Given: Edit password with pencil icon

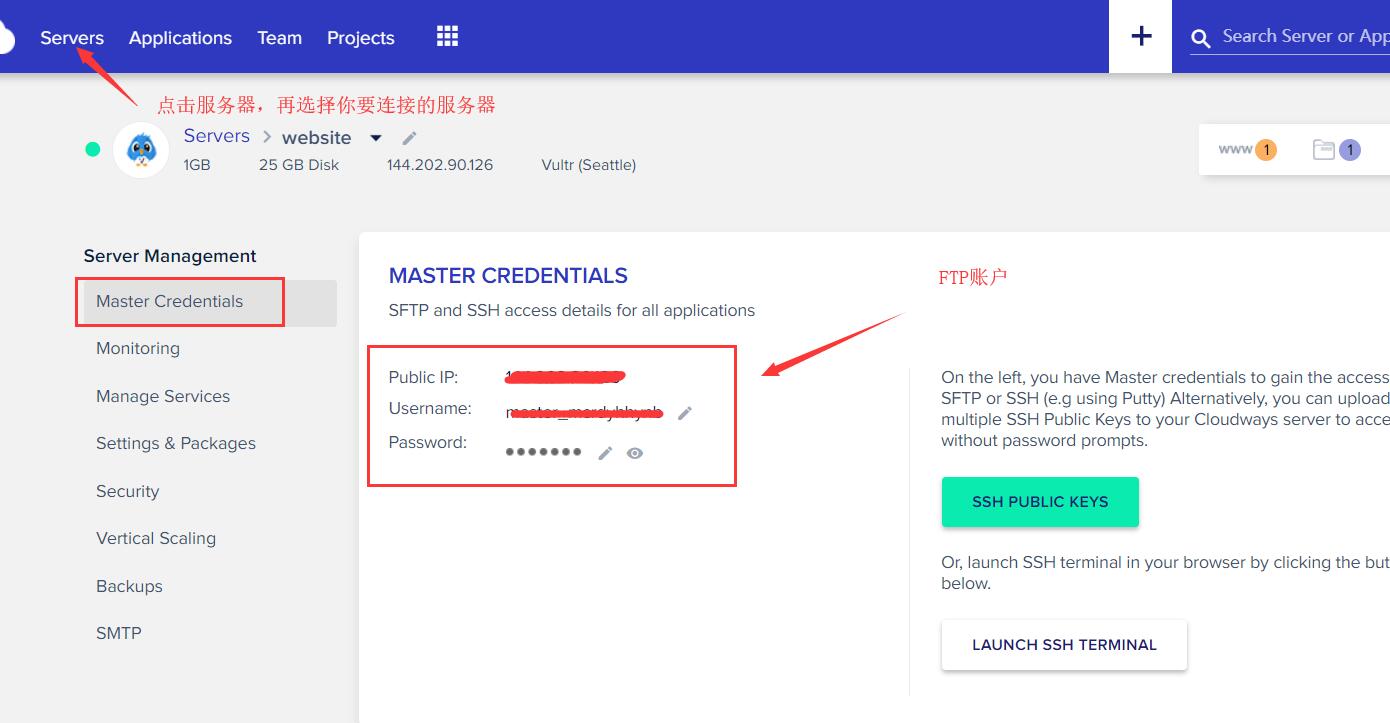Looking at the screenshot, I should click(605, 453).
